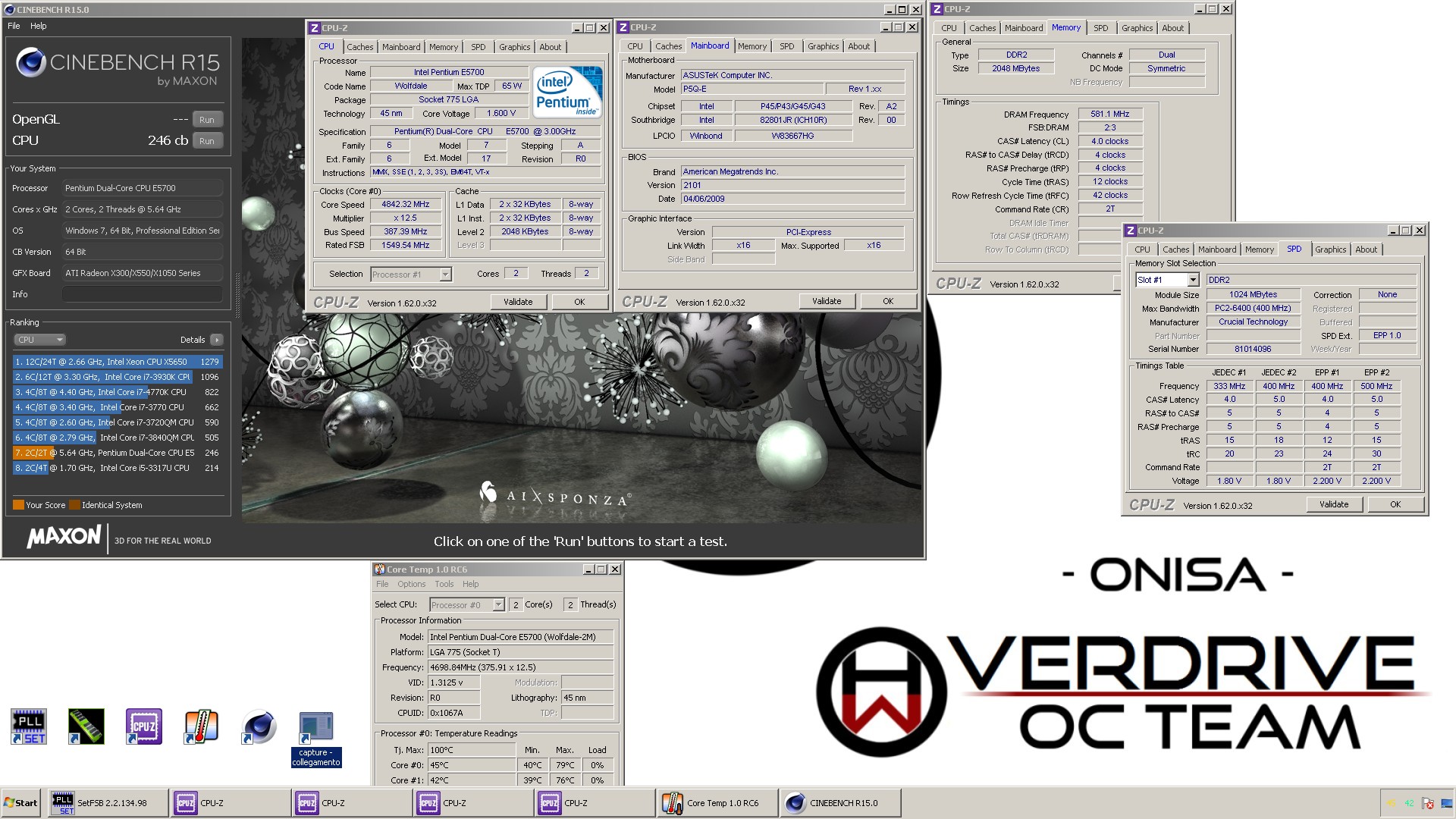Viewport: 1456px width, 819px height.
Task: Open the Help menu in Cinebench
Action: 39,26
